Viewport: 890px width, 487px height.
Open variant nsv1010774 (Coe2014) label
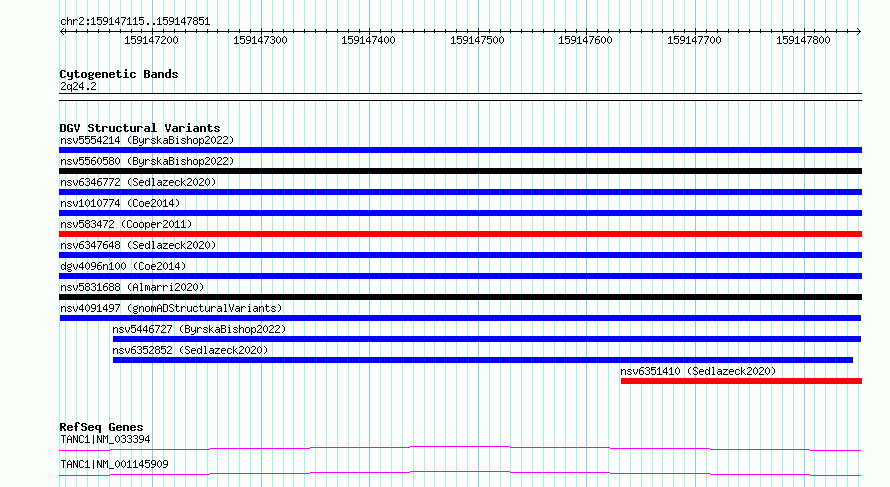point(120,203)
